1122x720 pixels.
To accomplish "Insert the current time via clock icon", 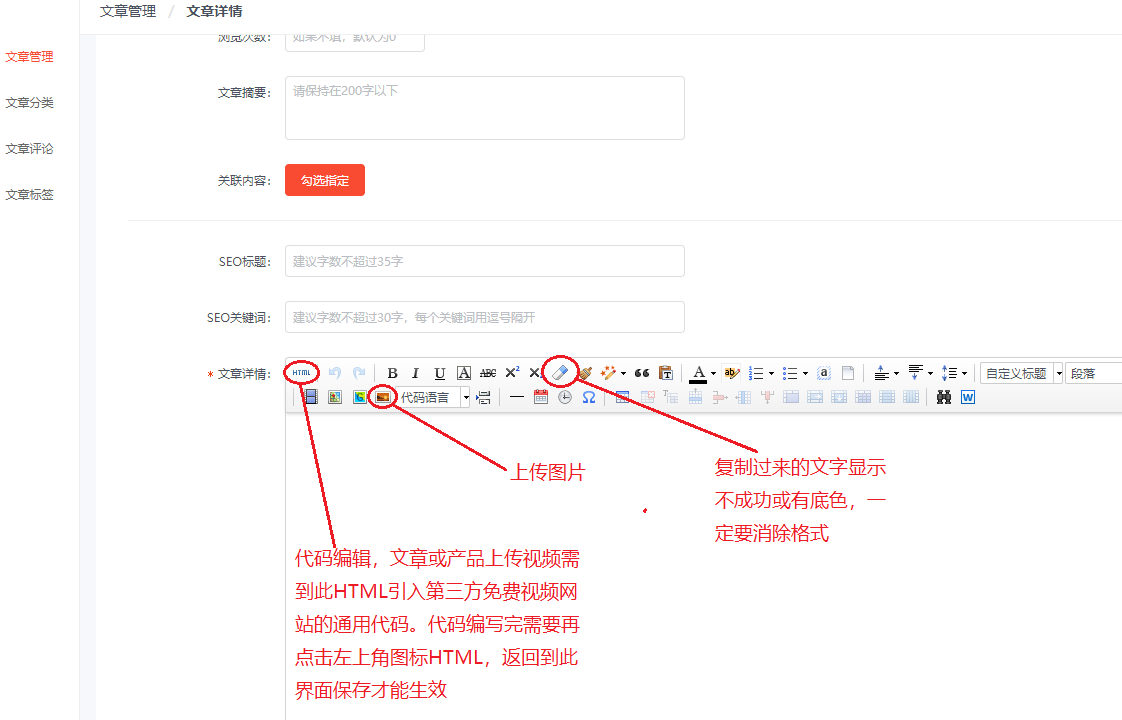I will coord(565,397).
